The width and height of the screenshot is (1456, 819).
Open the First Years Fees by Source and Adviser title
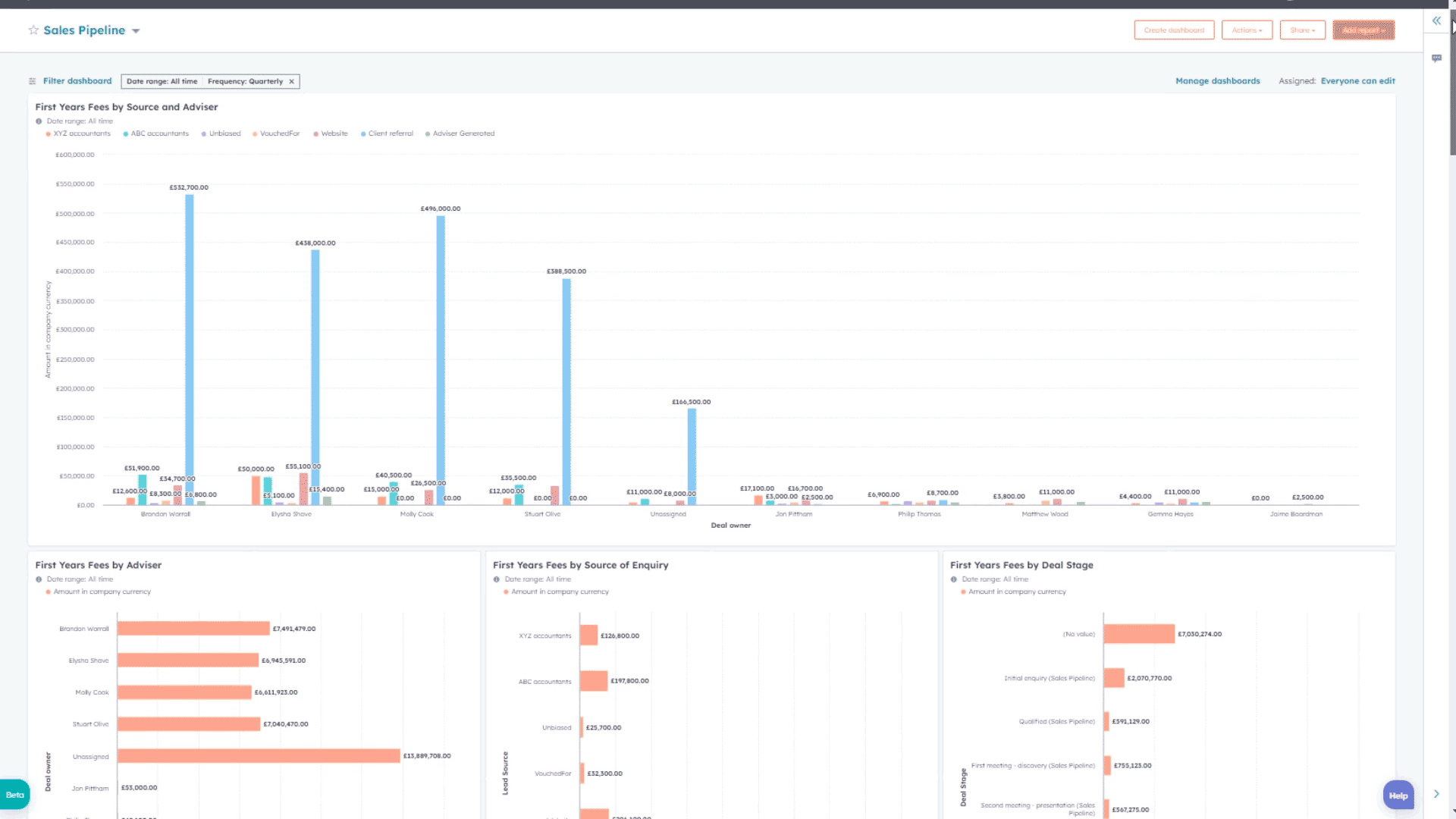click(x=127, y=107)
